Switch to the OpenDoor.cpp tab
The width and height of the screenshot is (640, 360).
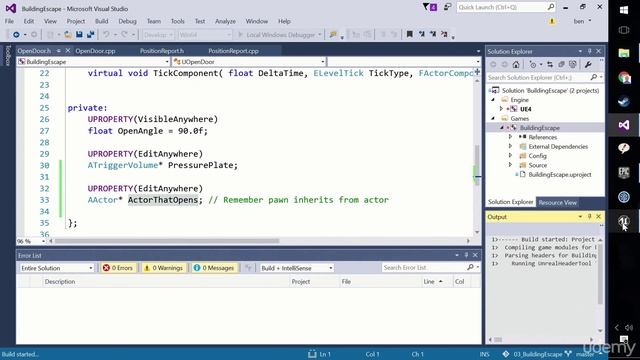(95, 51)
